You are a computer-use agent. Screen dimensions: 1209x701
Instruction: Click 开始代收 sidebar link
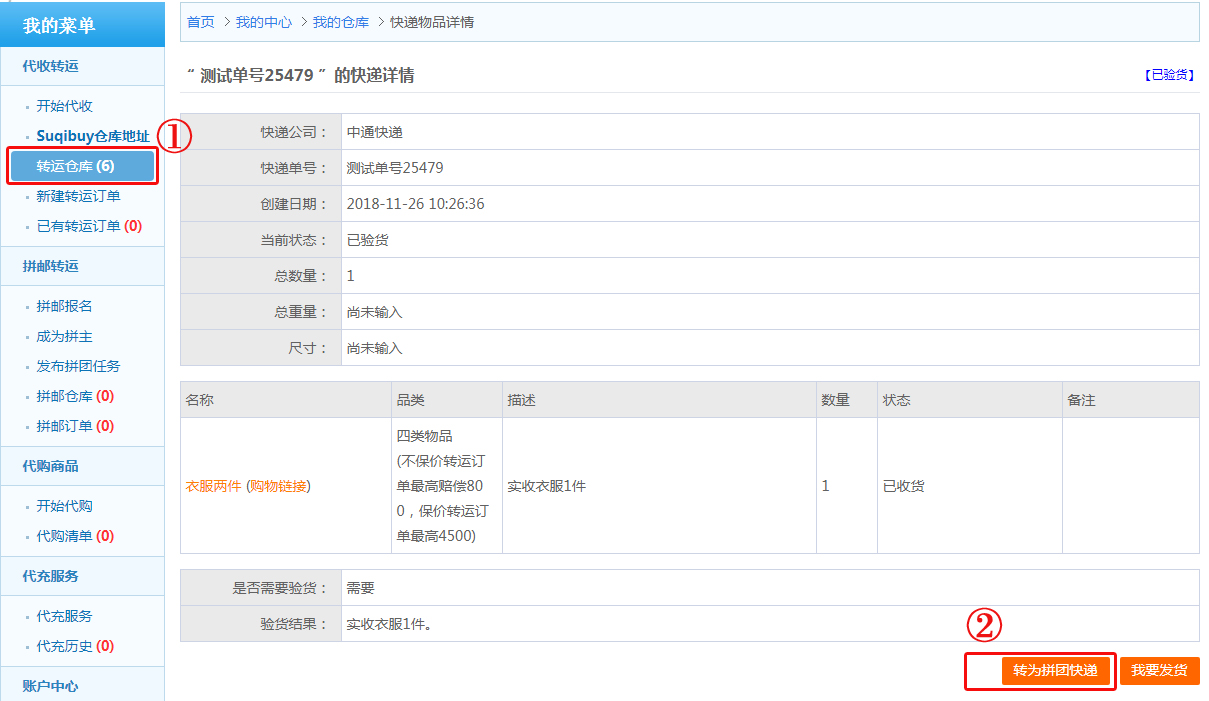click(x=64, y=106)
